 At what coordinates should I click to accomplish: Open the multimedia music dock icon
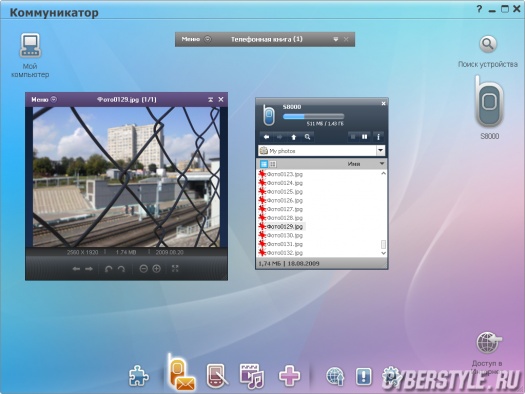tap(251, 376)
